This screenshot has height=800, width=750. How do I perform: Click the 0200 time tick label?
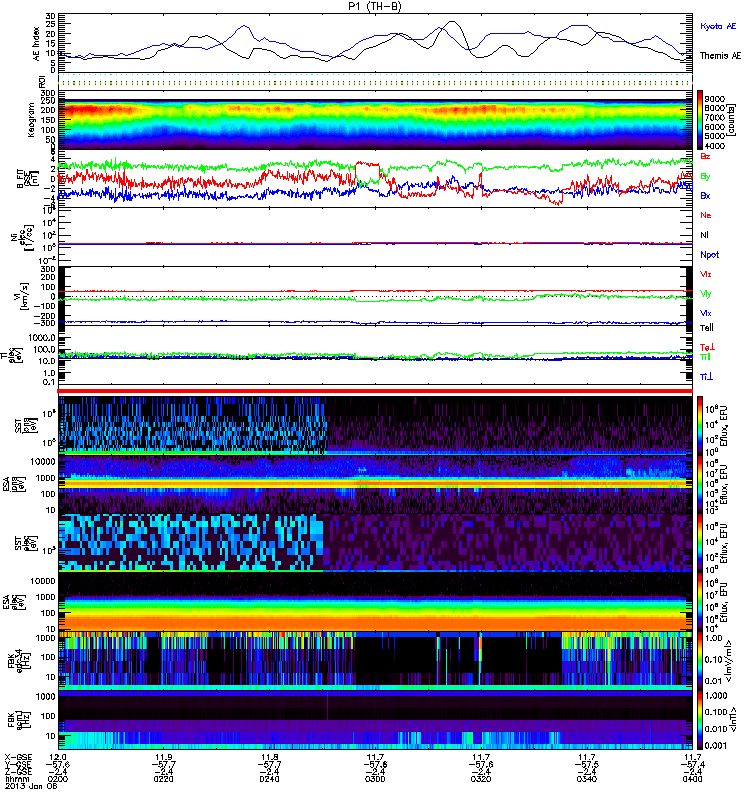[x=57, y=779]
